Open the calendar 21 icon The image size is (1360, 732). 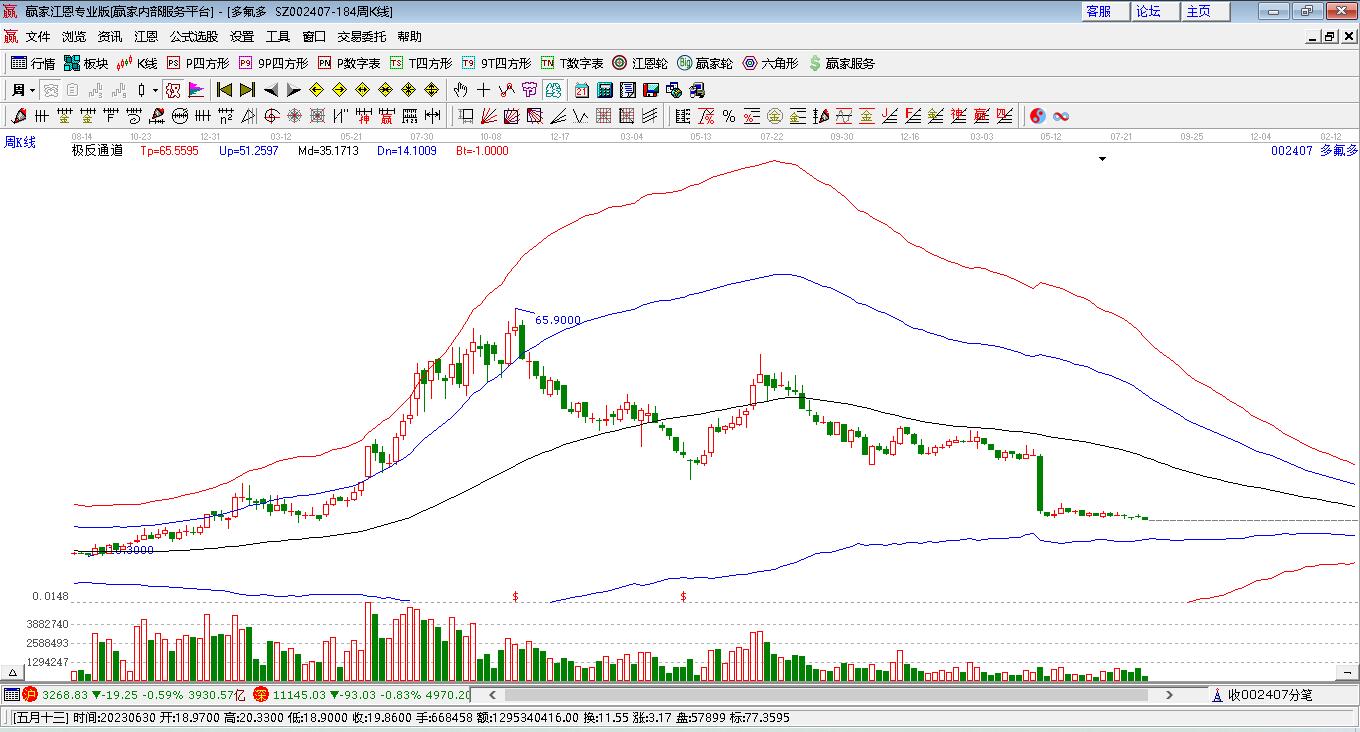pos(582,90)
